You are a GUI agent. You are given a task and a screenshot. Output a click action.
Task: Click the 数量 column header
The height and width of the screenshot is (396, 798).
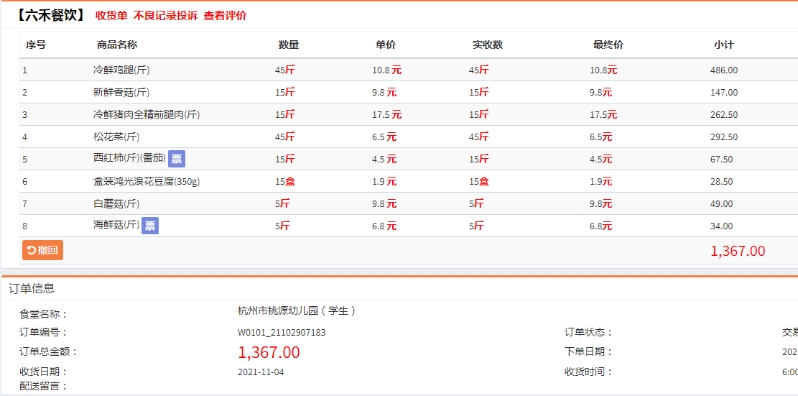click(289, 45)
